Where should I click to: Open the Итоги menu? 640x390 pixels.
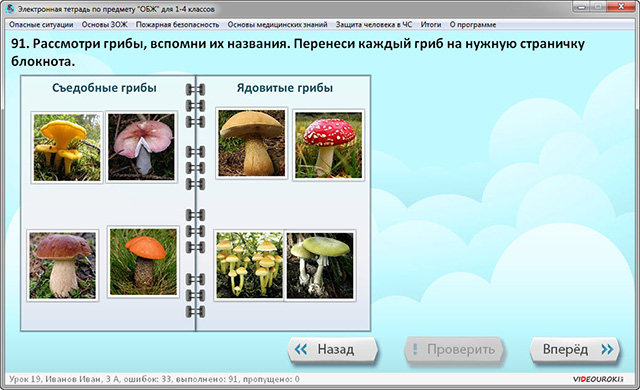pos(431,24)
